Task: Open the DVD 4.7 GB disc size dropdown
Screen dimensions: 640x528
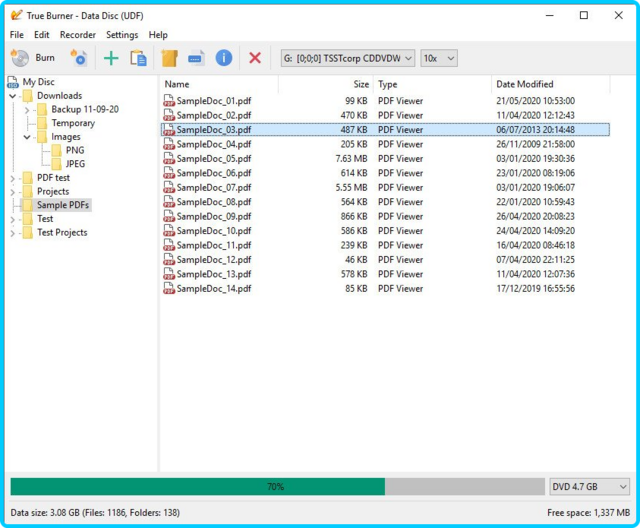Action: [x=589, y=486]
